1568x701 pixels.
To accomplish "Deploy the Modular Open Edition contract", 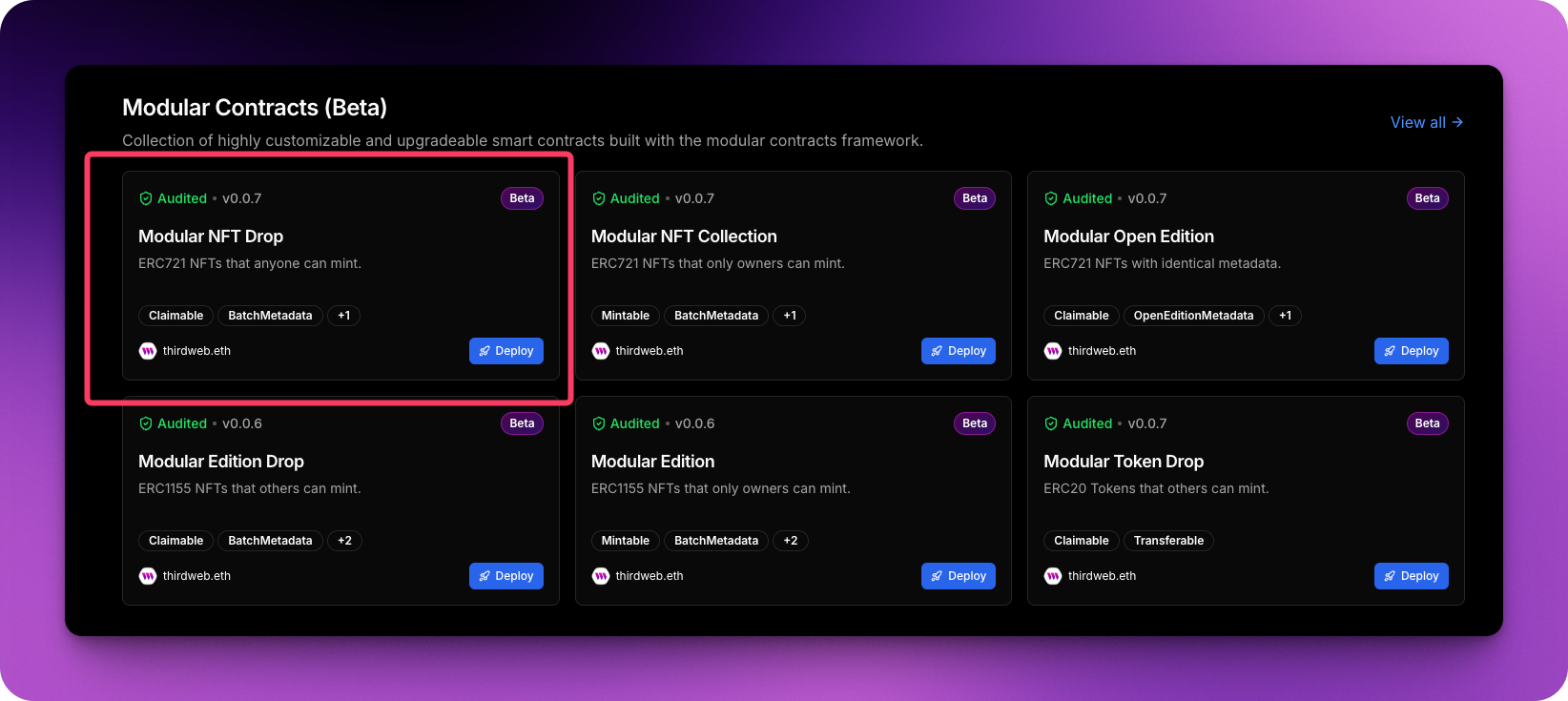I will 1412,351.
